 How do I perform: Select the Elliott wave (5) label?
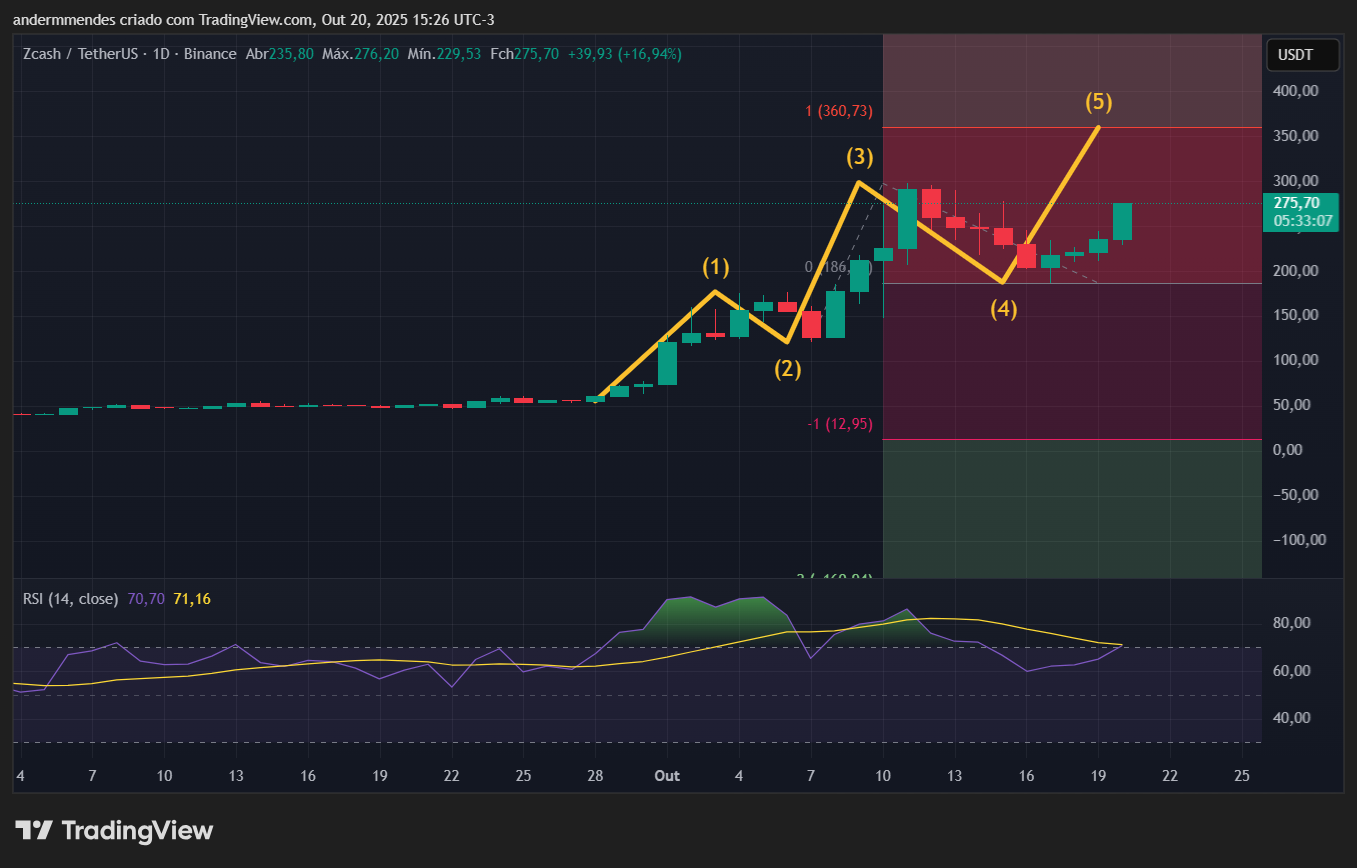point(1099,102)
